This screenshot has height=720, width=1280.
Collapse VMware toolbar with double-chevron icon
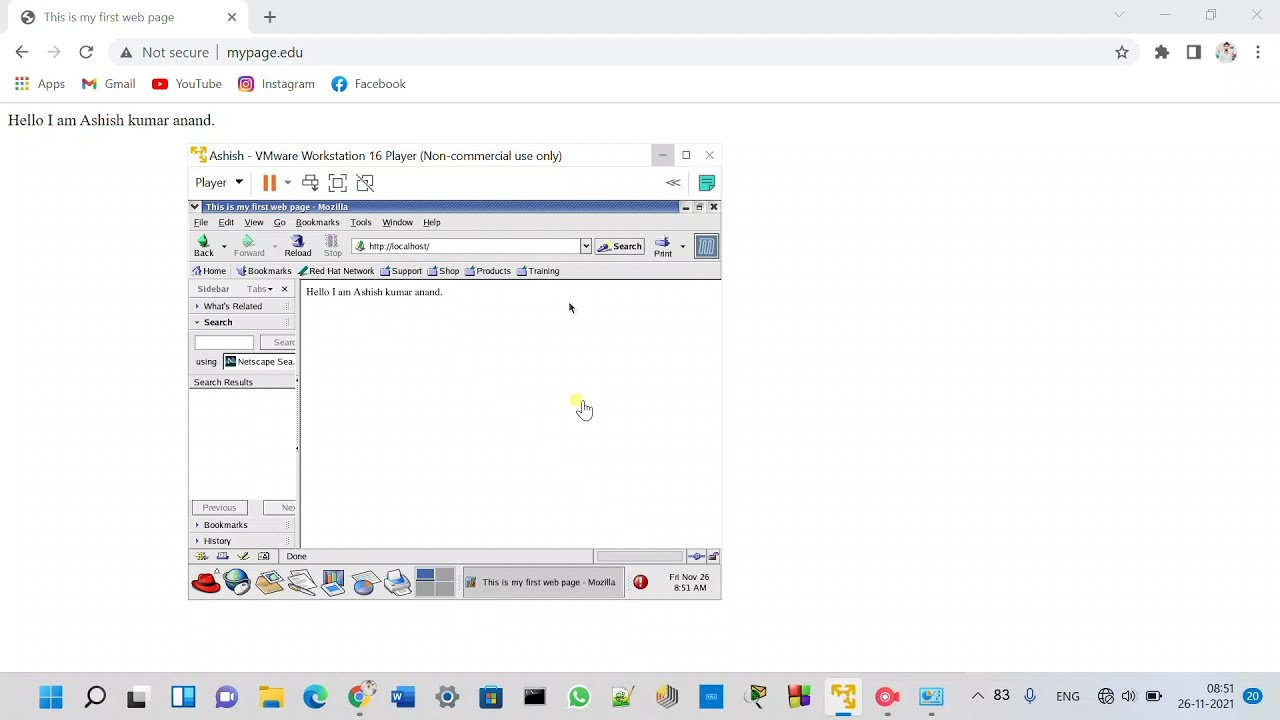click(x=673, y=183)
